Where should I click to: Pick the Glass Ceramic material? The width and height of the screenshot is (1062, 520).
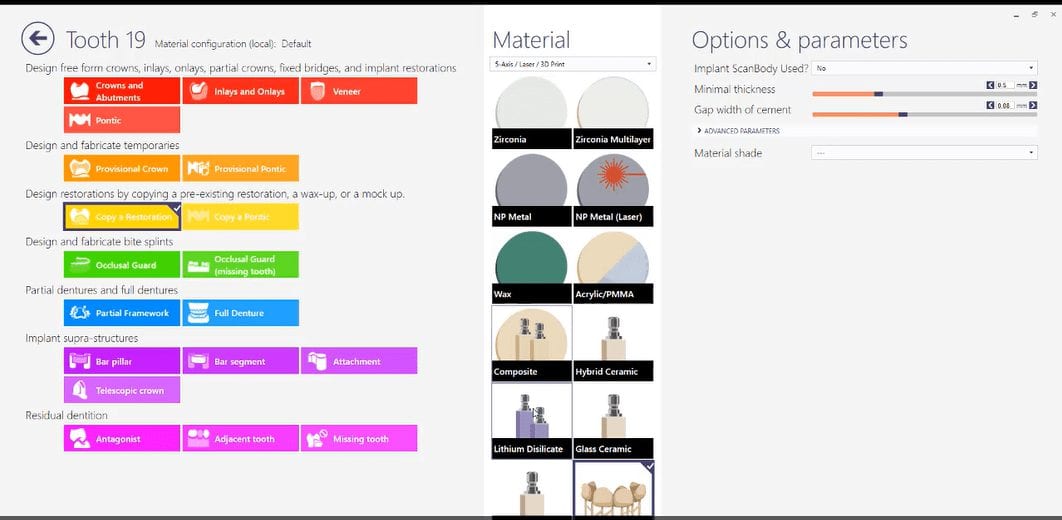coord(613,420)
